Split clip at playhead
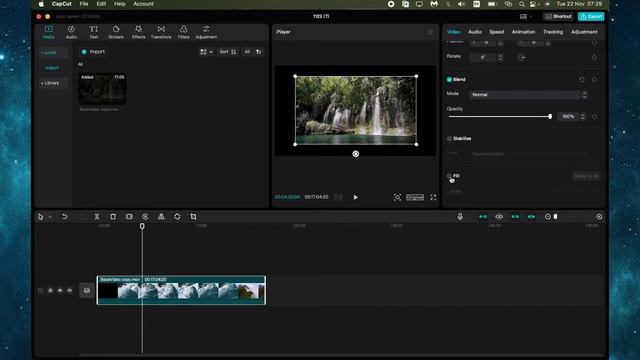This screenshot has height=360, width=640. pos(97,217)
